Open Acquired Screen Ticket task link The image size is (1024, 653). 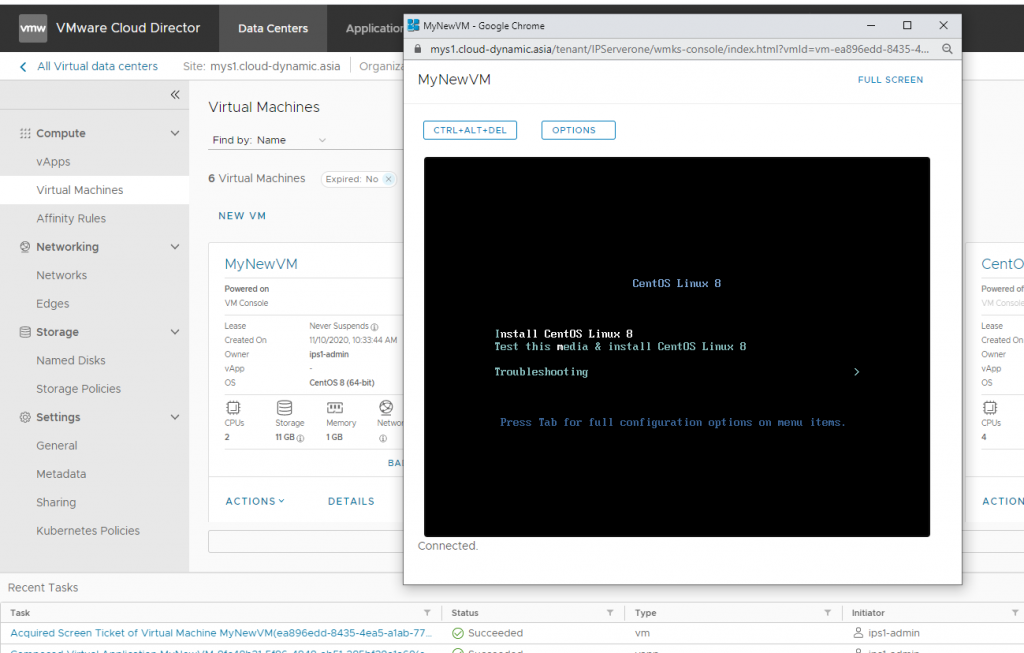coord(221,633)
